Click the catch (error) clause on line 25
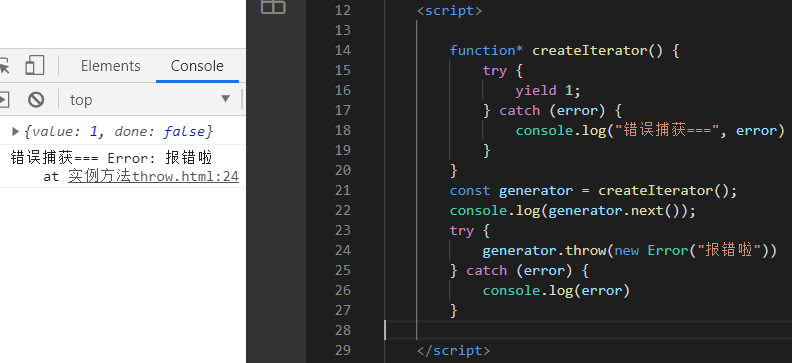The height and width of the screenshot is (363, 792). 519,271
